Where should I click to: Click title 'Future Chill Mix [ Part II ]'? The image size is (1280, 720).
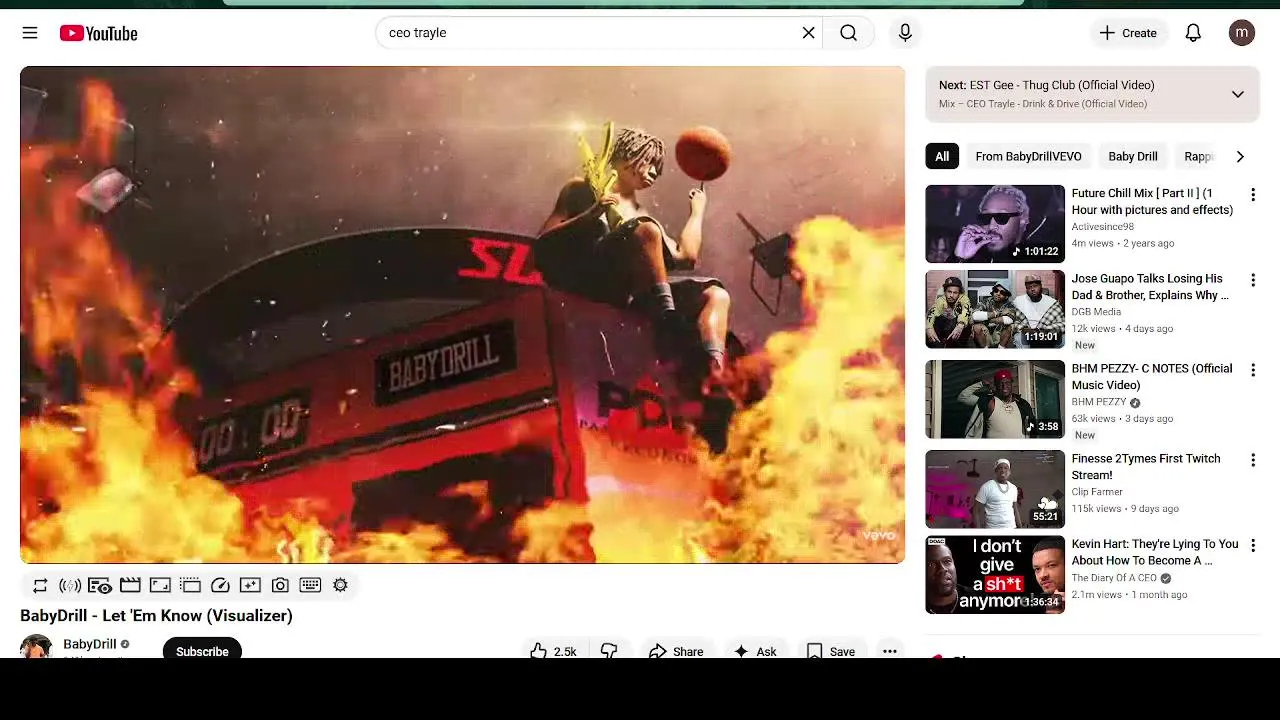[x=1152, y=201]
